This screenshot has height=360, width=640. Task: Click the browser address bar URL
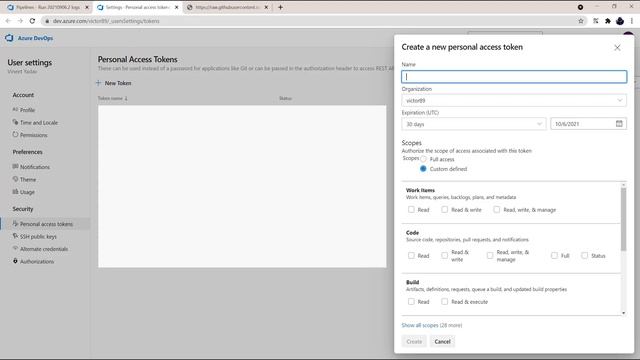pyautogui.click(x=106, y=21)
